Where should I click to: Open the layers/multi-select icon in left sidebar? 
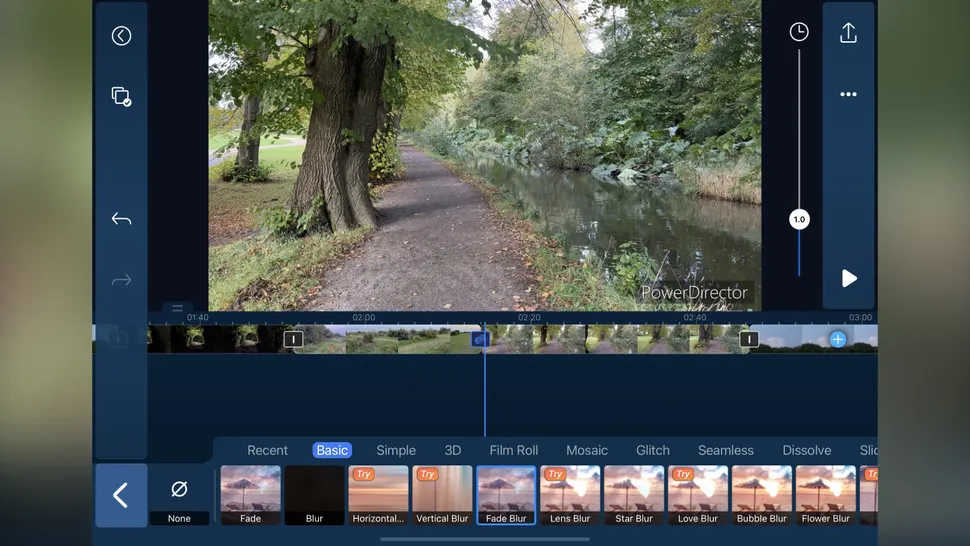click(121, 97)
